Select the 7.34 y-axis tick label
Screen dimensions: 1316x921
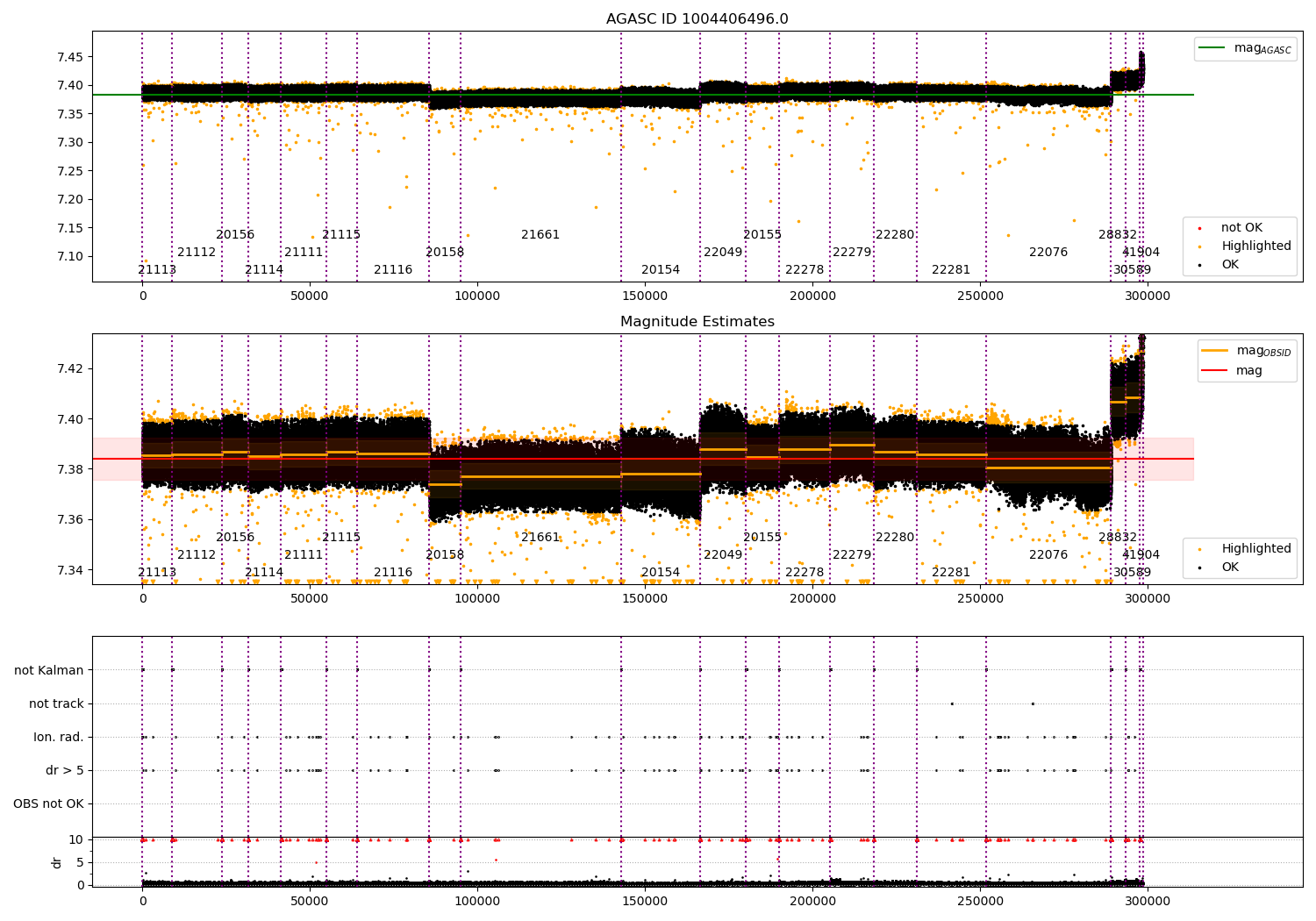tap(69, 570)
